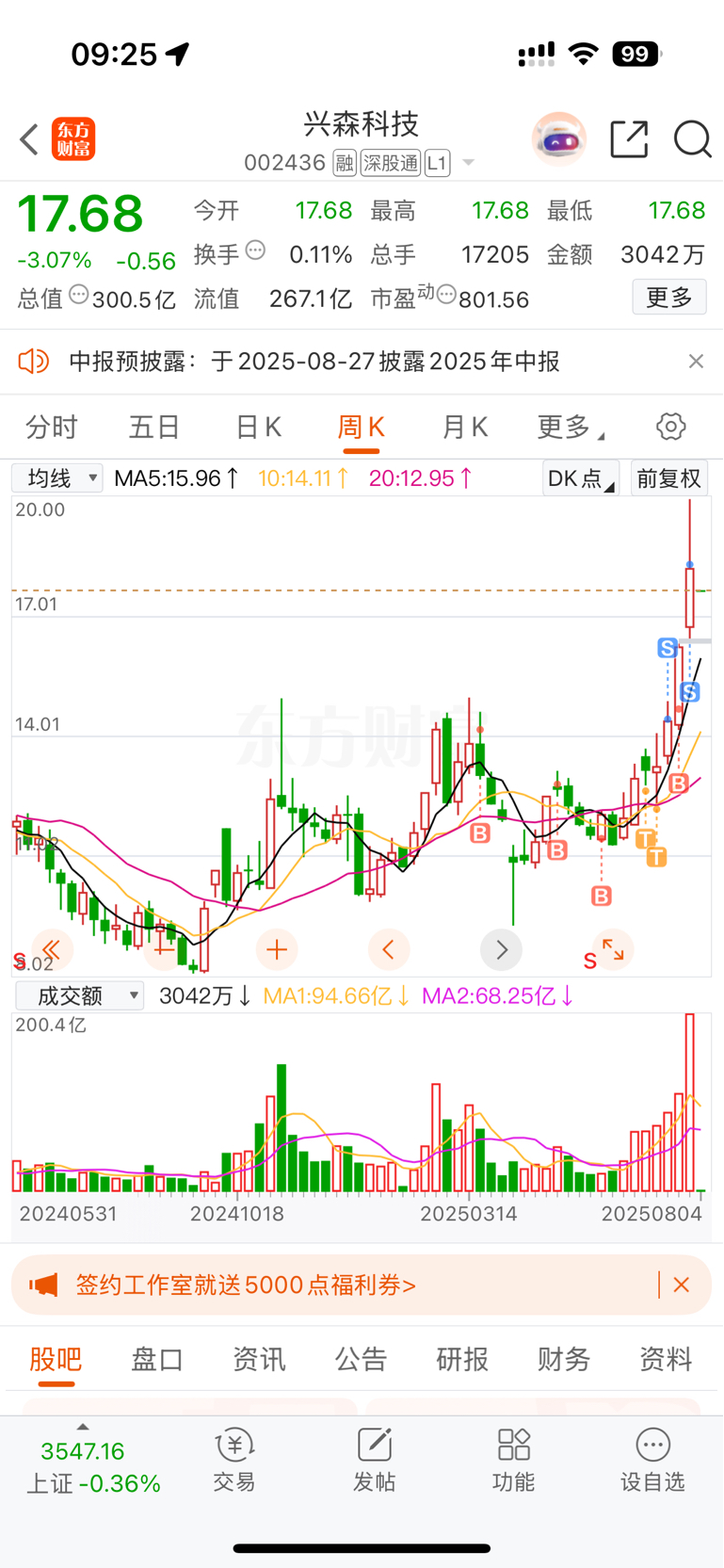Viewport: 724px width, 1568px height.
Task: Open the DK点 dropdown
Action: (581, 478)
